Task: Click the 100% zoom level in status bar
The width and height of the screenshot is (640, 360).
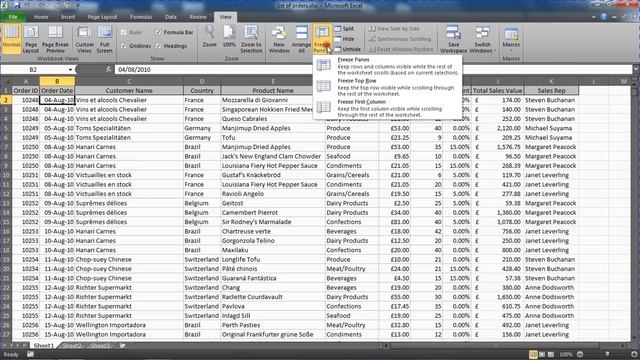Action: pyautogui.click(x=566, y=354)
